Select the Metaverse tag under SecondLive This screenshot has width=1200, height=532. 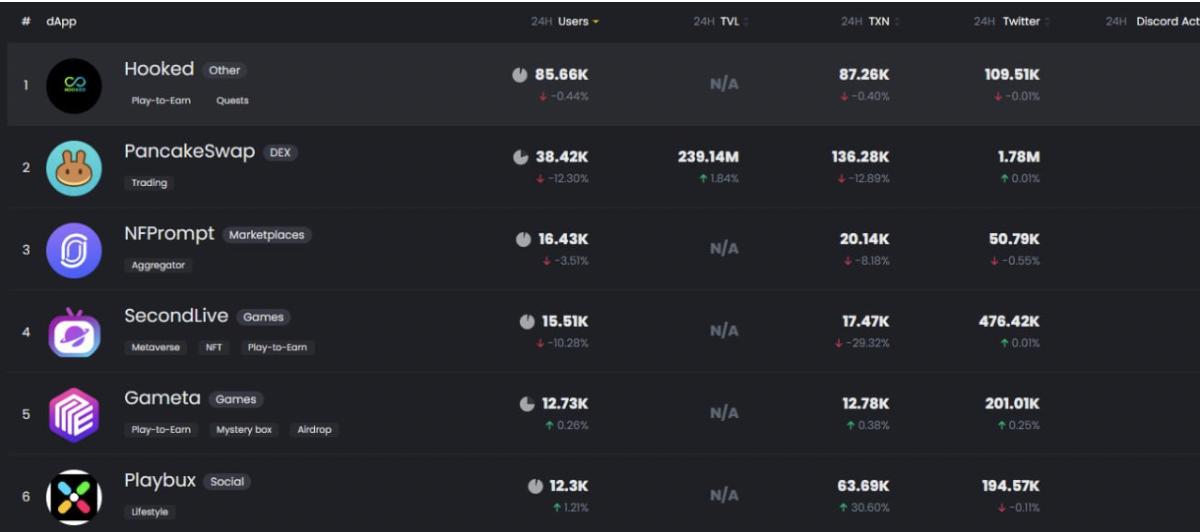click(155, 347)
